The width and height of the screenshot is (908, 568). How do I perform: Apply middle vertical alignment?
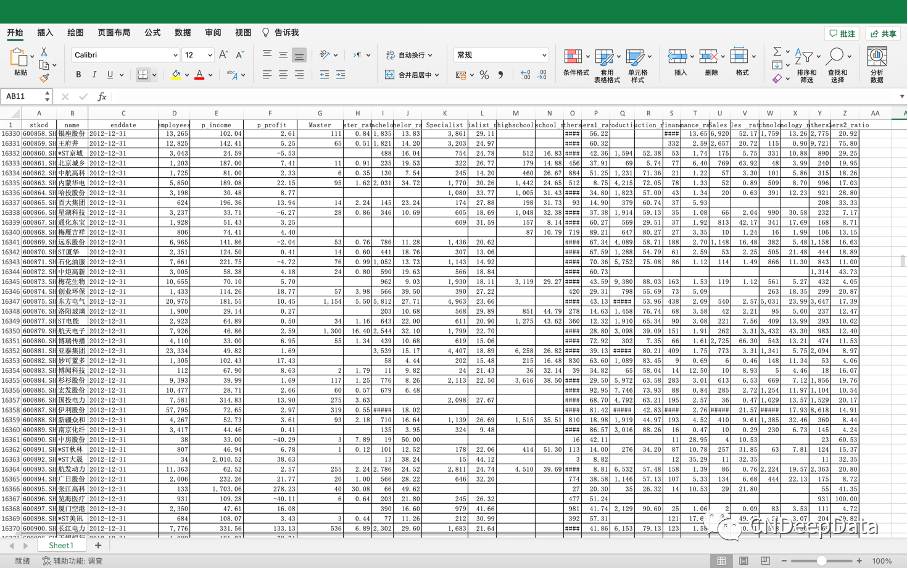tap(283, 54)
